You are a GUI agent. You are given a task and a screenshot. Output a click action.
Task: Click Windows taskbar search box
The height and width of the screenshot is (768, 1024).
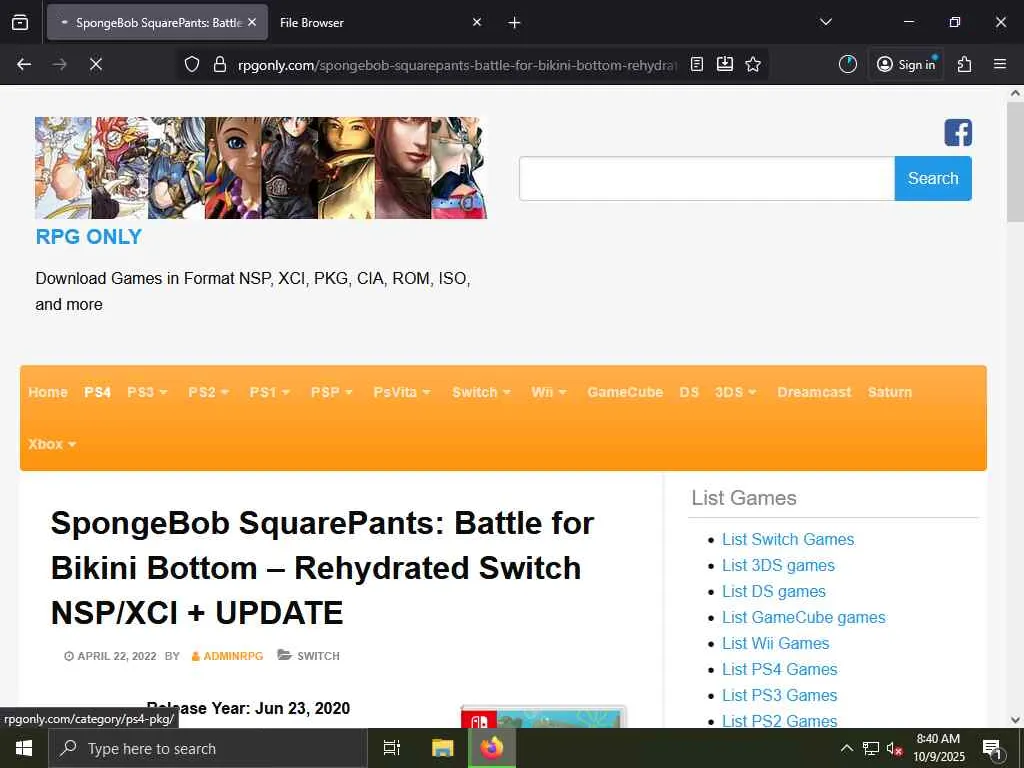208,748
